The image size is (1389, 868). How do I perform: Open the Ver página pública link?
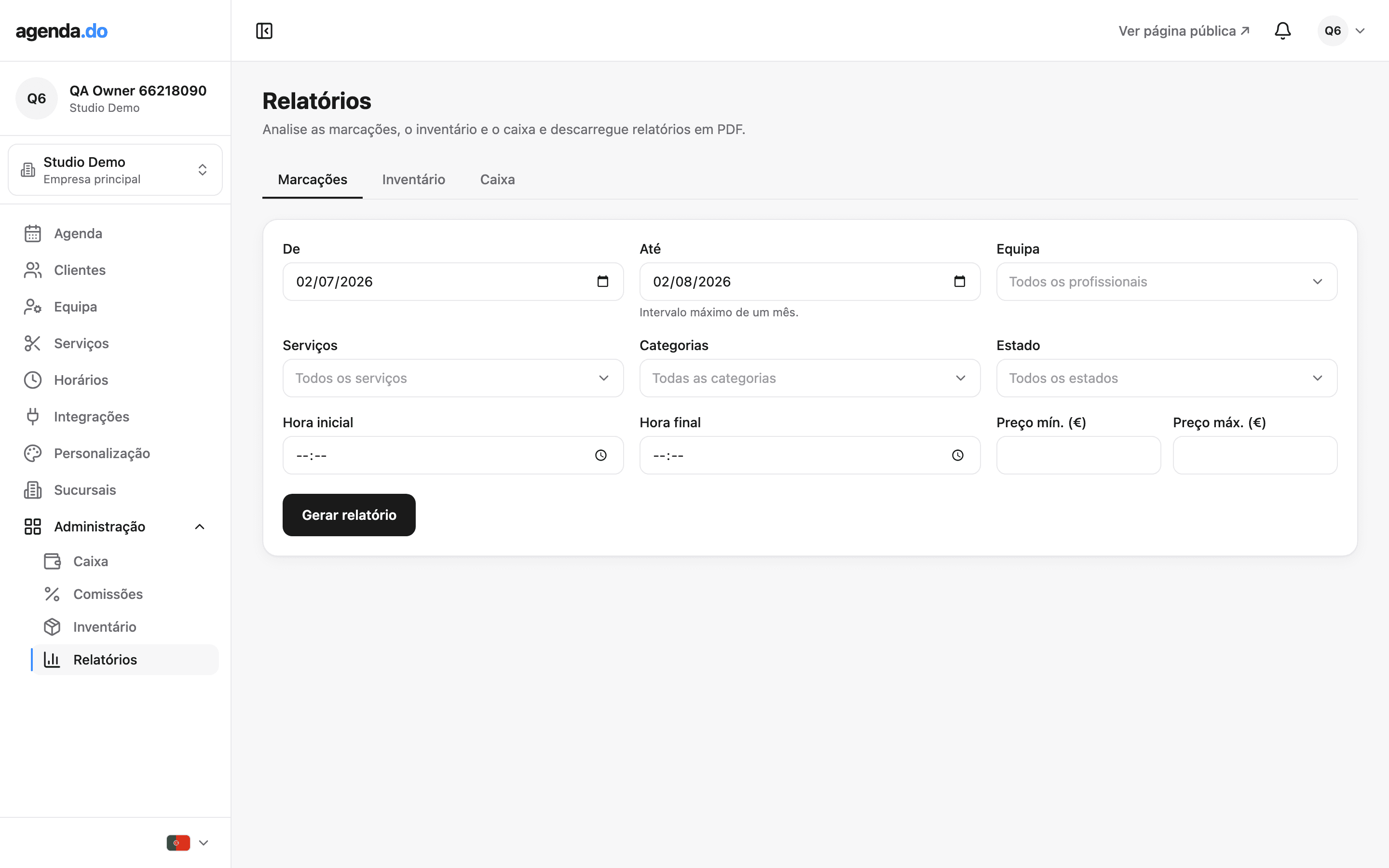pos(1184,31)
